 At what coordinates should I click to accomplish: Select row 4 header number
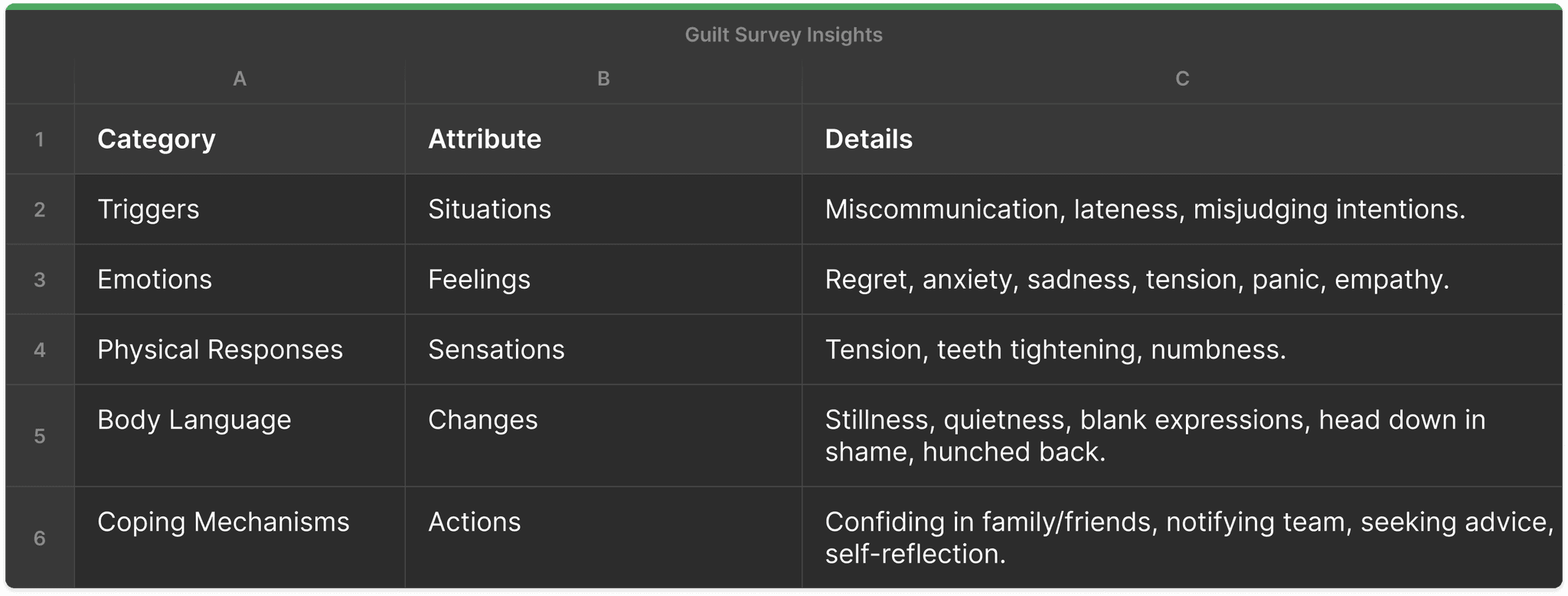click(40, 350)
